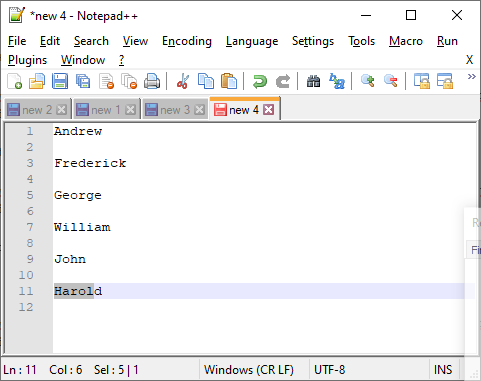Click the word Harold on line 11
481x381 pixels.
pyautogui.click(x=78, y=291)
